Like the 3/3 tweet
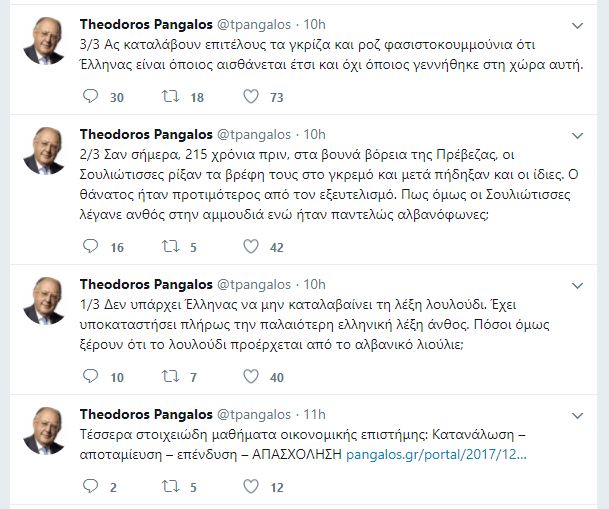This screenshot has height=509, width=609. [251, 97]
